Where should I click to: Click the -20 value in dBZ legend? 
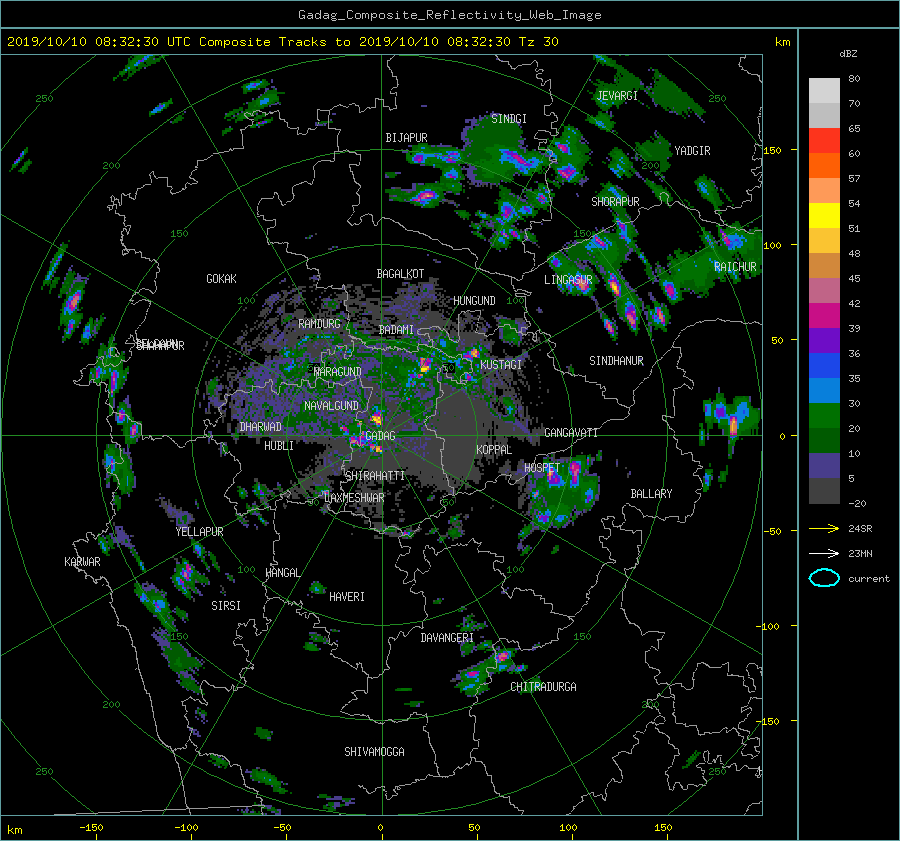(x=857, y=503)
